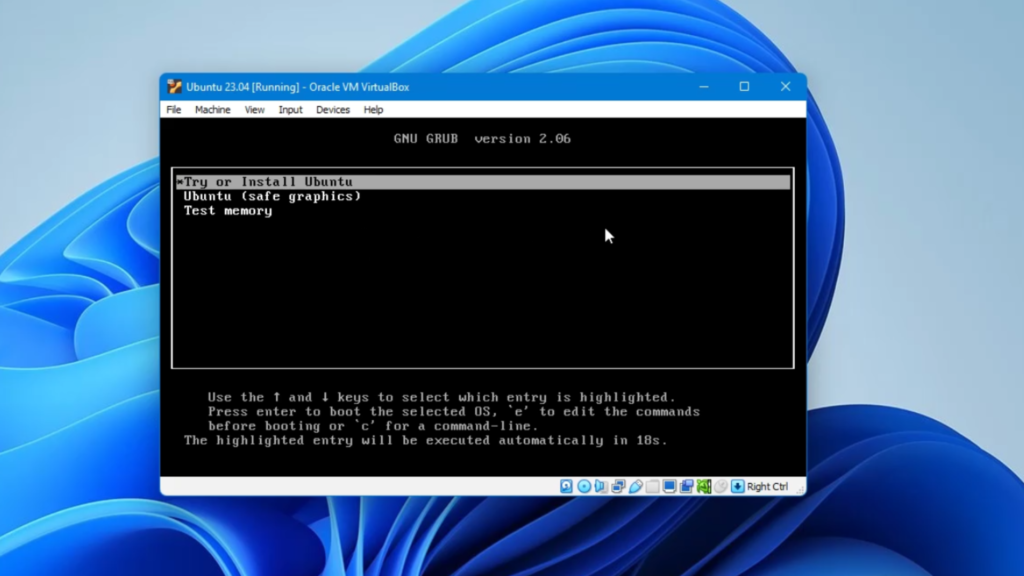This screenshot has height=576, width=1024.
Task: Maximize the VirtualBox window
Action: (x=744, y=87)
